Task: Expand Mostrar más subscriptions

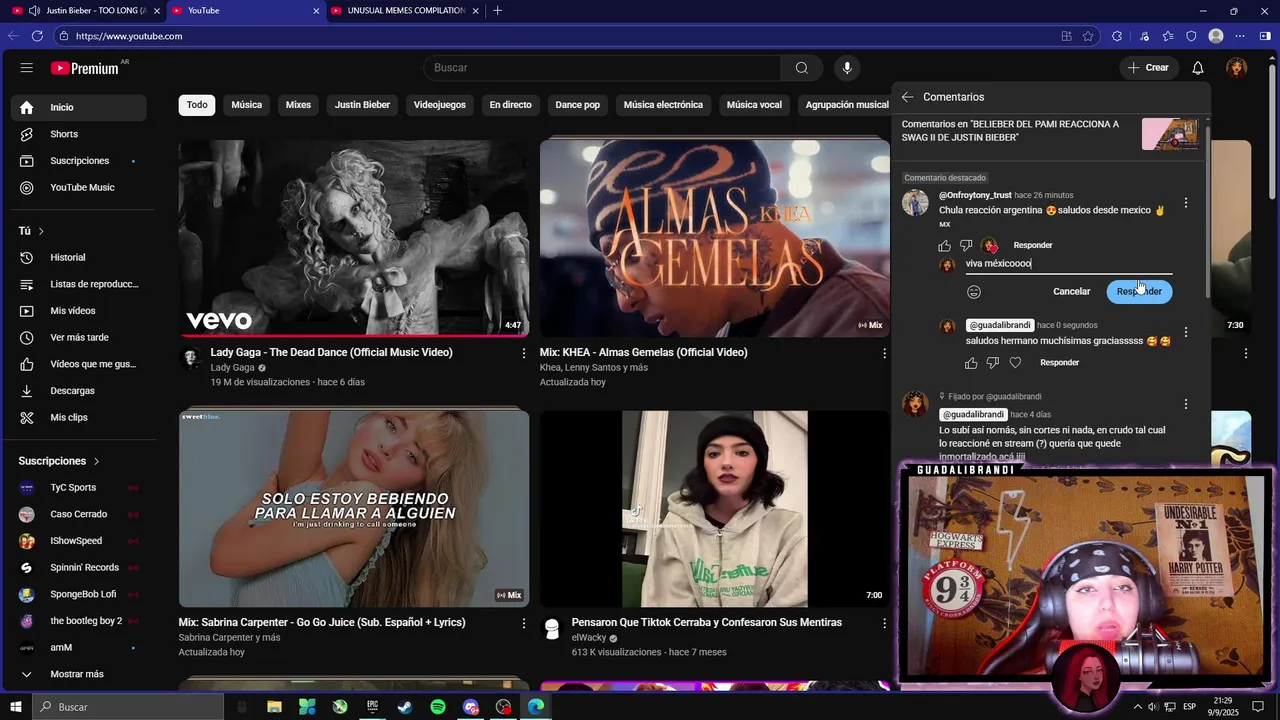Action: pyautogui.click(x=79, y=674)
